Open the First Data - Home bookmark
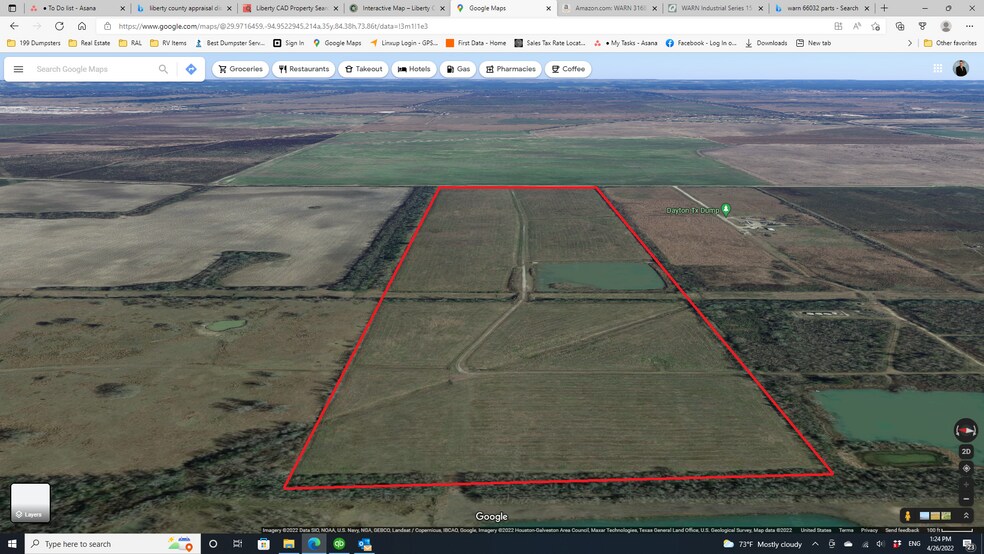984x554 pixels. pyautogui.click(x=476, y=43)
